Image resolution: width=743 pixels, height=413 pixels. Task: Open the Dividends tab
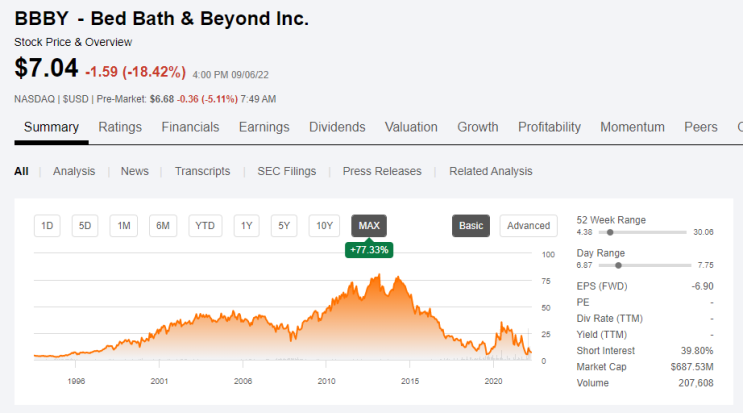[337, 127]
